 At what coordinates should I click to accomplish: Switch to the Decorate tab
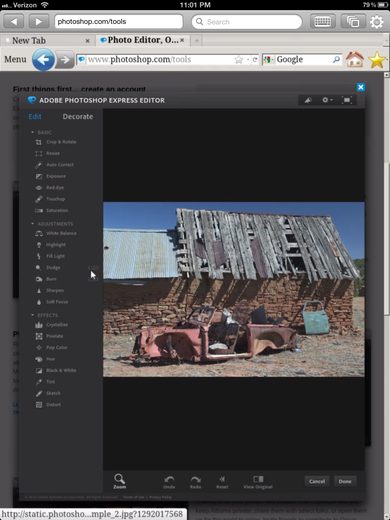point(78,116)
